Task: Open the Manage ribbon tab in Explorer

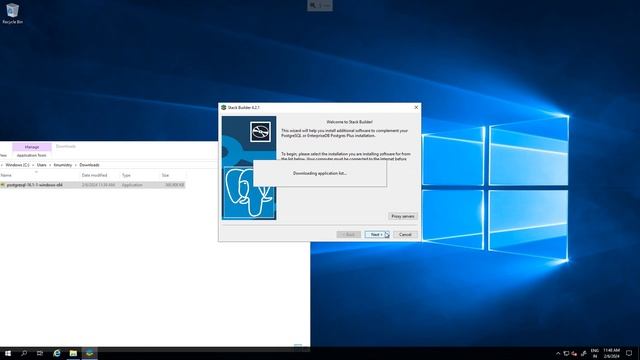Action: coord(32,147)
